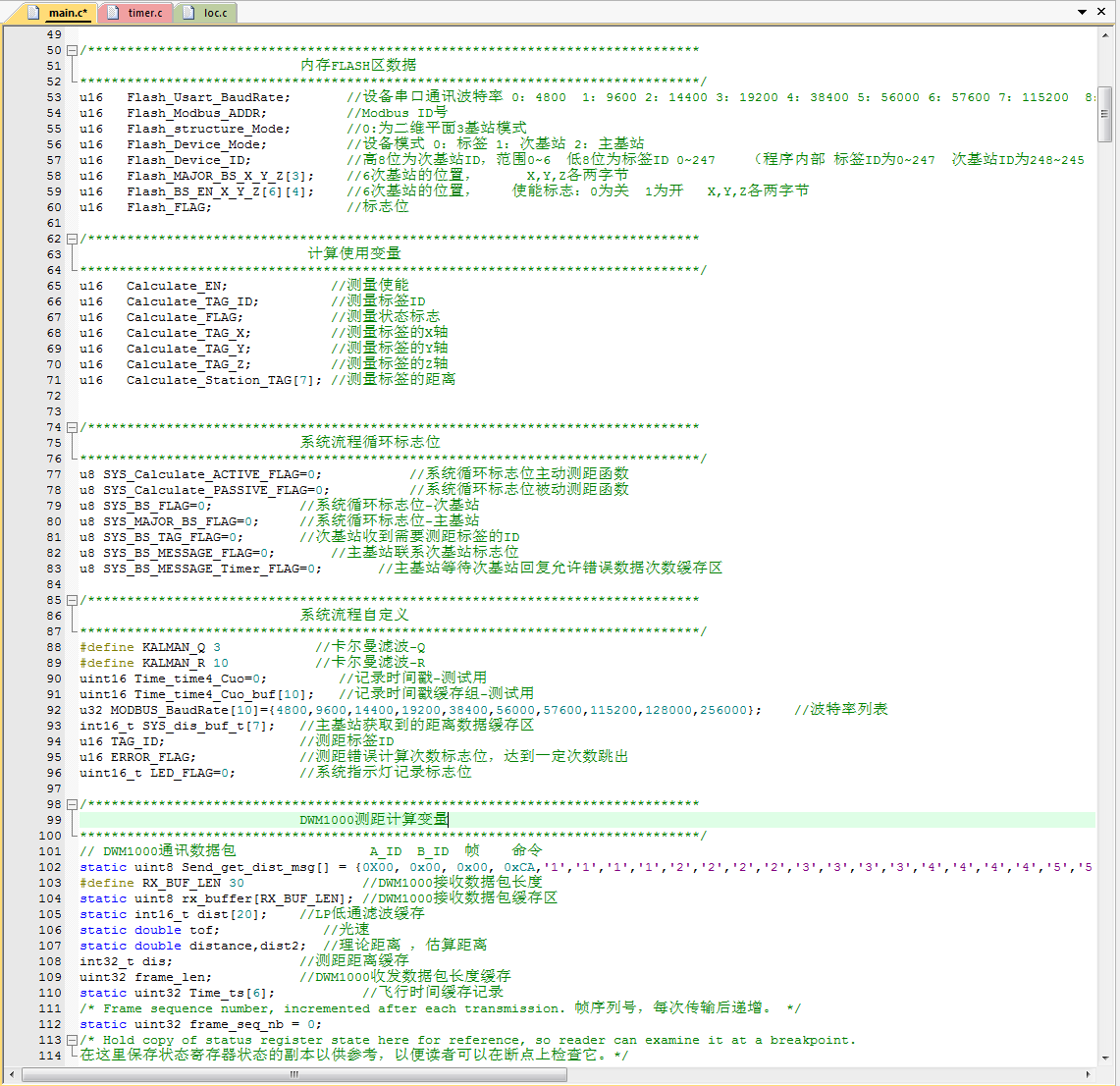Click the rx_buffer[RX_BUF_LEN] declaration
This screenshot has height=1086, width=1120.
pyautogui.click(x=216, y=898)
